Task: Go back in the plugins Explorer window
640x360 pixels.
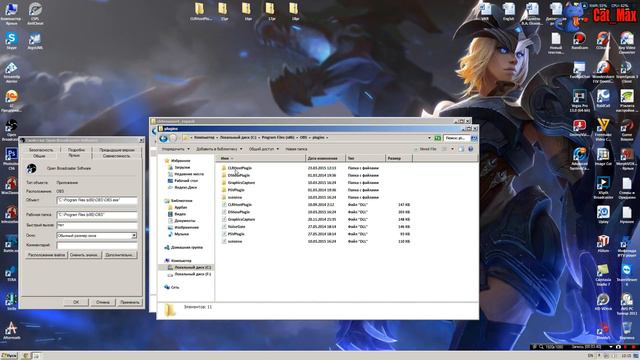Action: pos(163,138)
